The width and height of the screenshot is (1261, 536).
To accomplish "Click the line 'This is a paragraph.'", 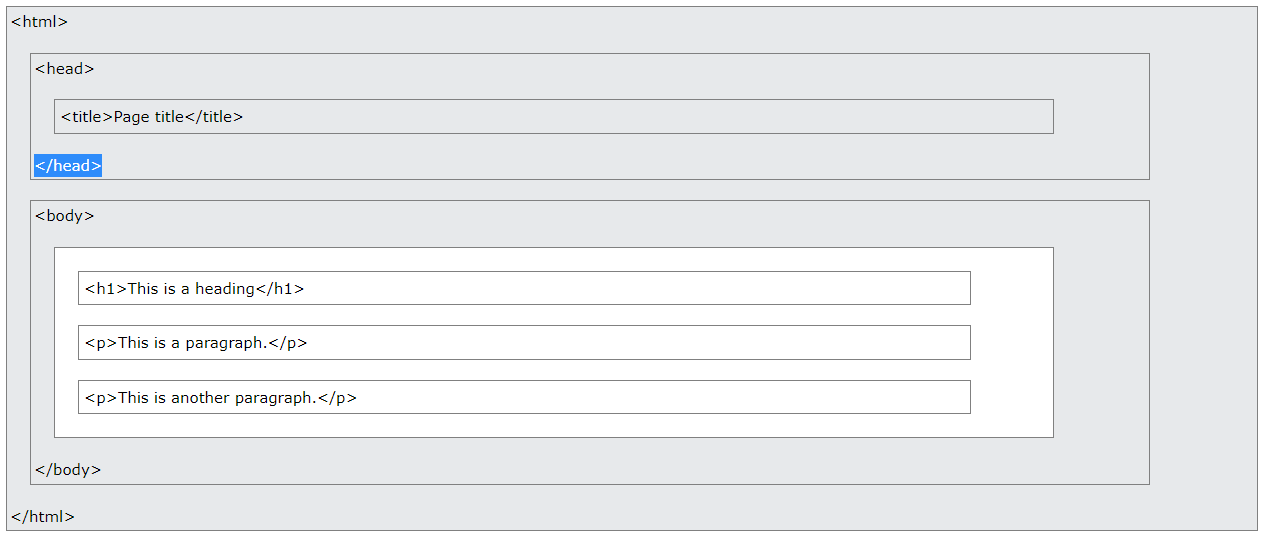I will click(x=524, y=342).
